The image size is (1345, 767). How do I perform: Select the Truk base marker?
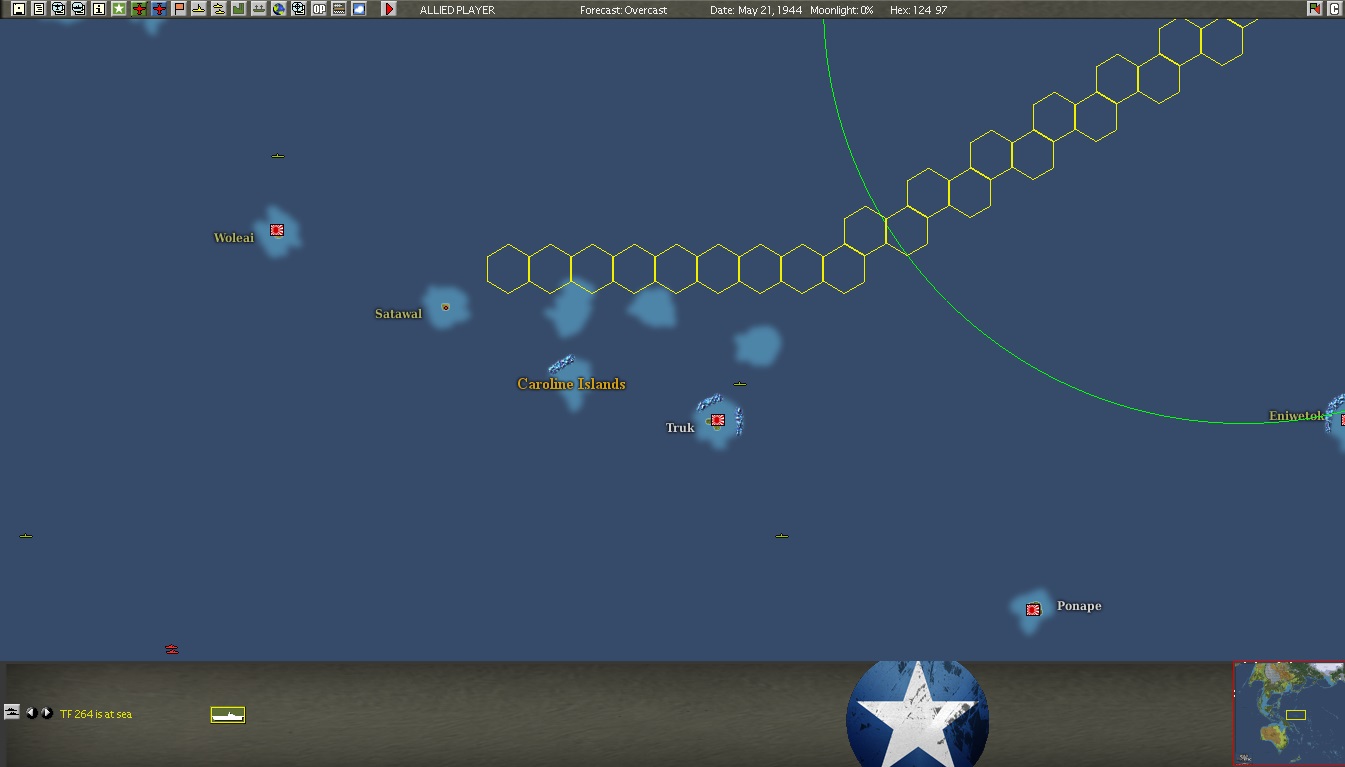(717, 420)
